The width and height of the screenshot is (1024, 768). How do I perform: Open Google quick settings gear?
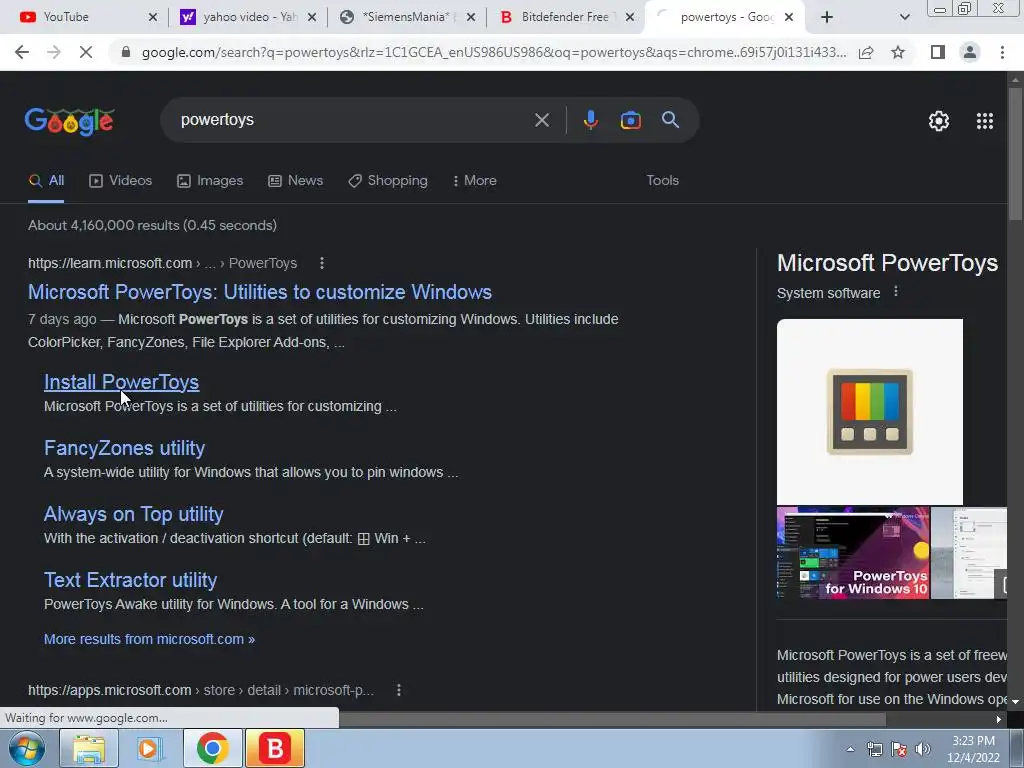938,121
